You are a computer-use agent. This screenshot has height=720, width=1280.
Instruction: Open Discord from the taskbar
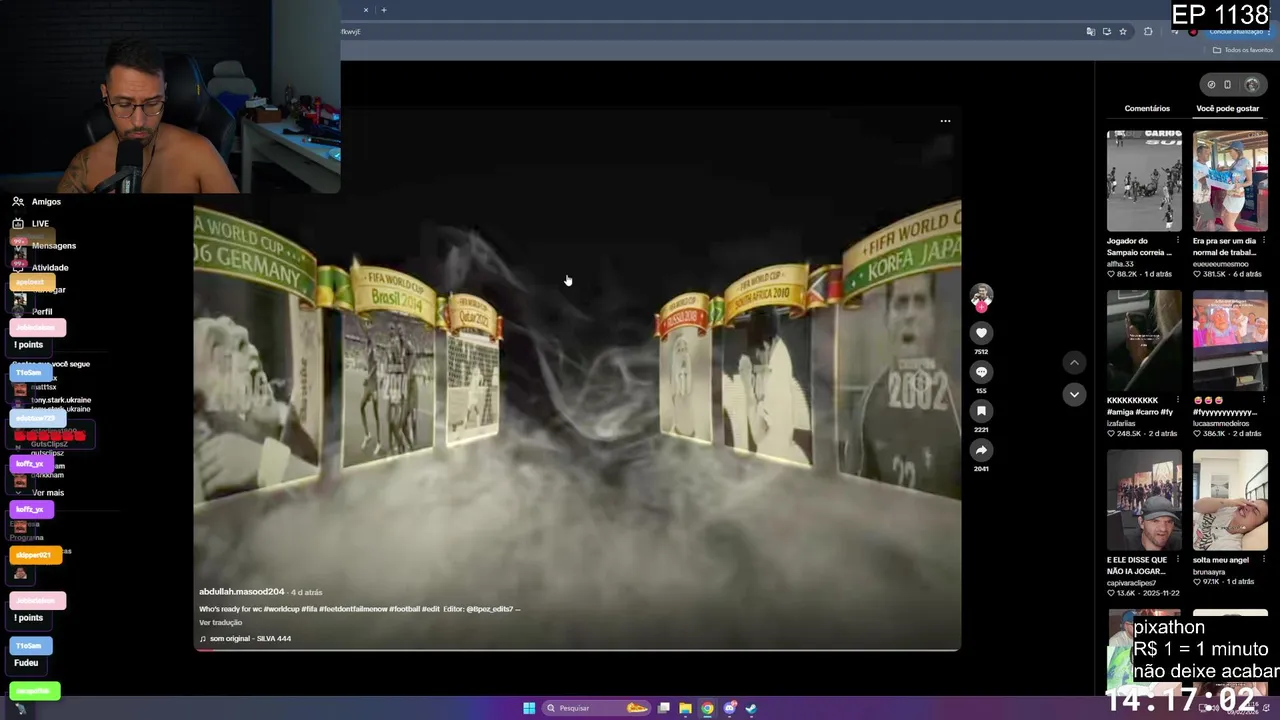point(729,708)
